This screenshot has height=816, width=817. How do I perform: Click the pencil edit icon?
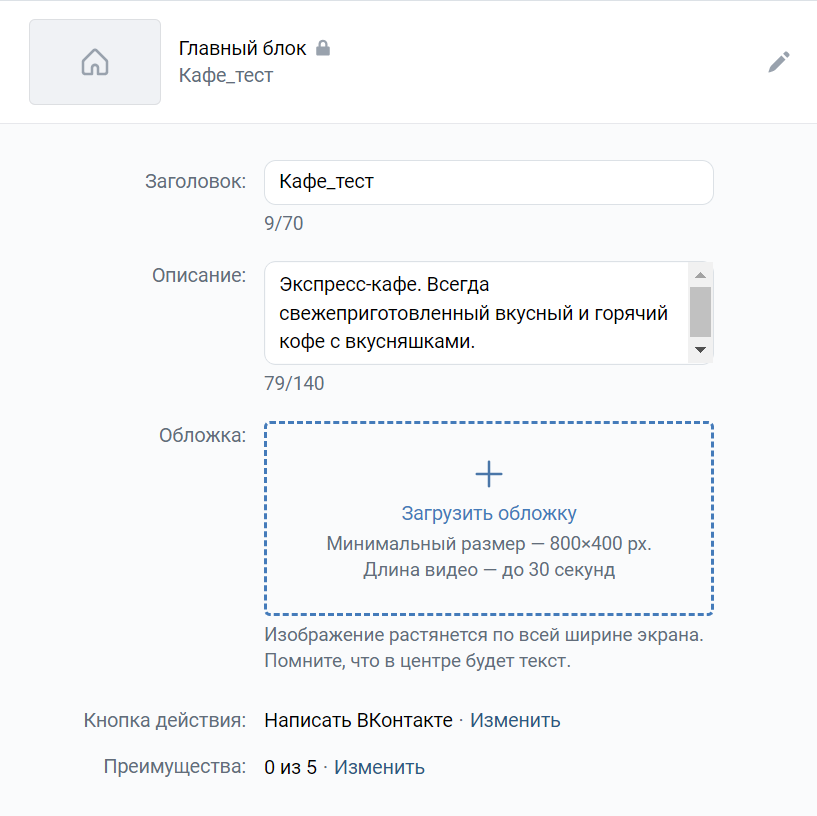pyautogui.click(x=779, y=62)
